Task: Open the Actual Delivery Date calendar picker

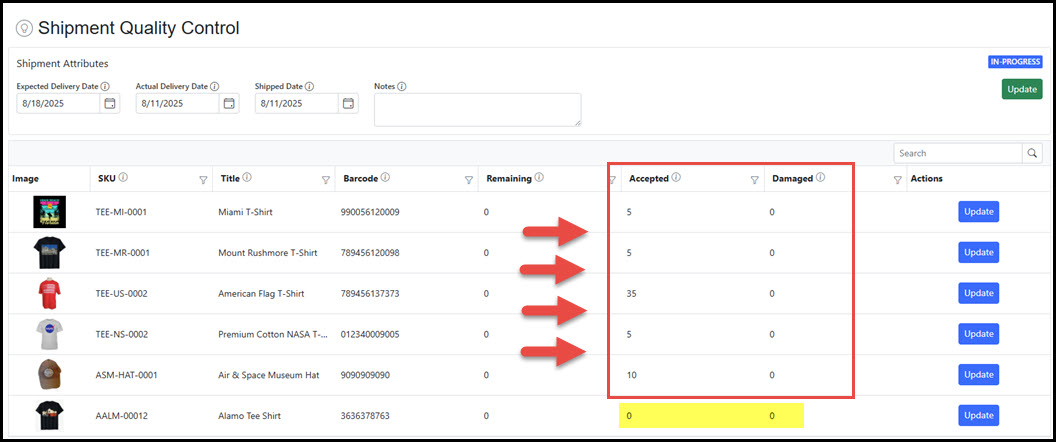Action: coord(229,103)
